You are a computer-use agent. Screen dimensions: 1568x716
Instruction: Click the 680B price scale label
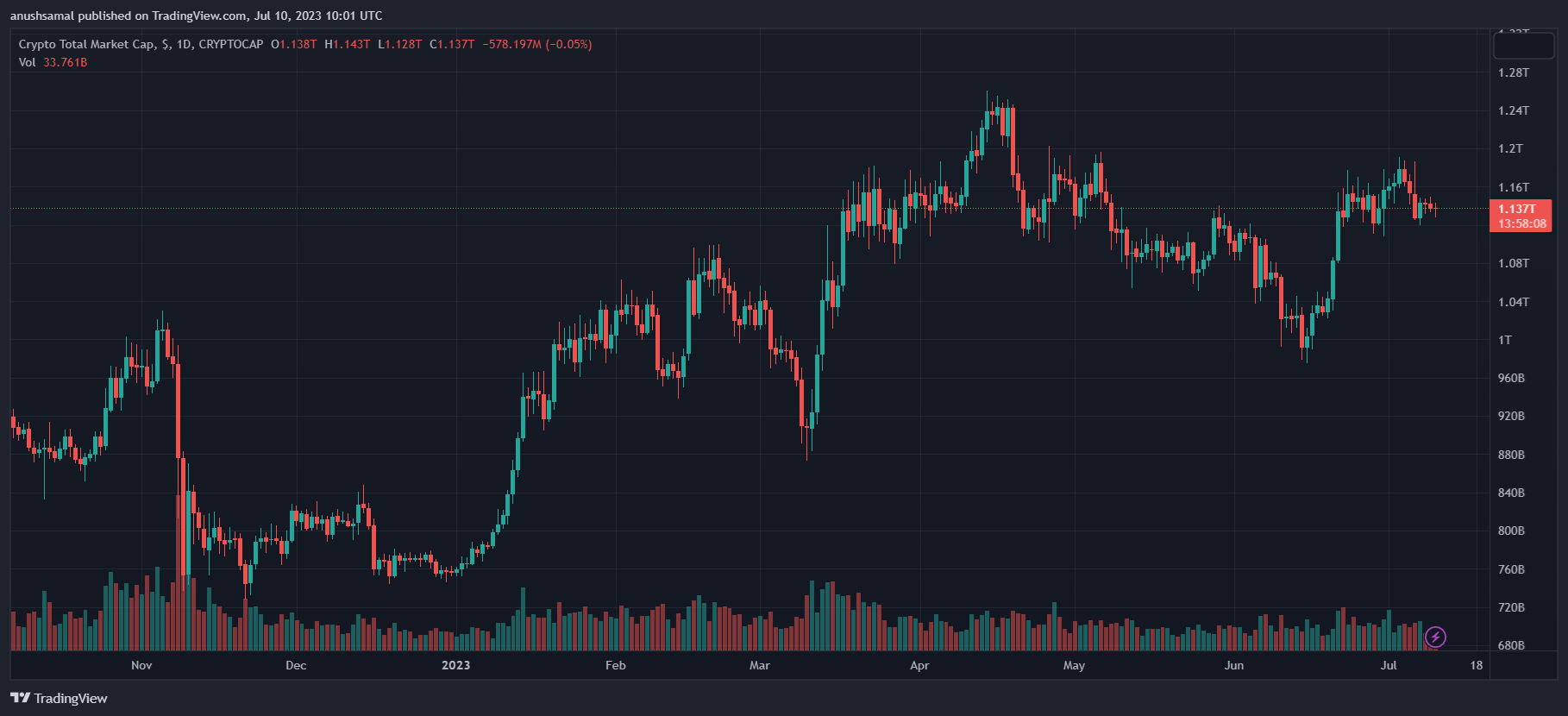tap(1511, 645)
